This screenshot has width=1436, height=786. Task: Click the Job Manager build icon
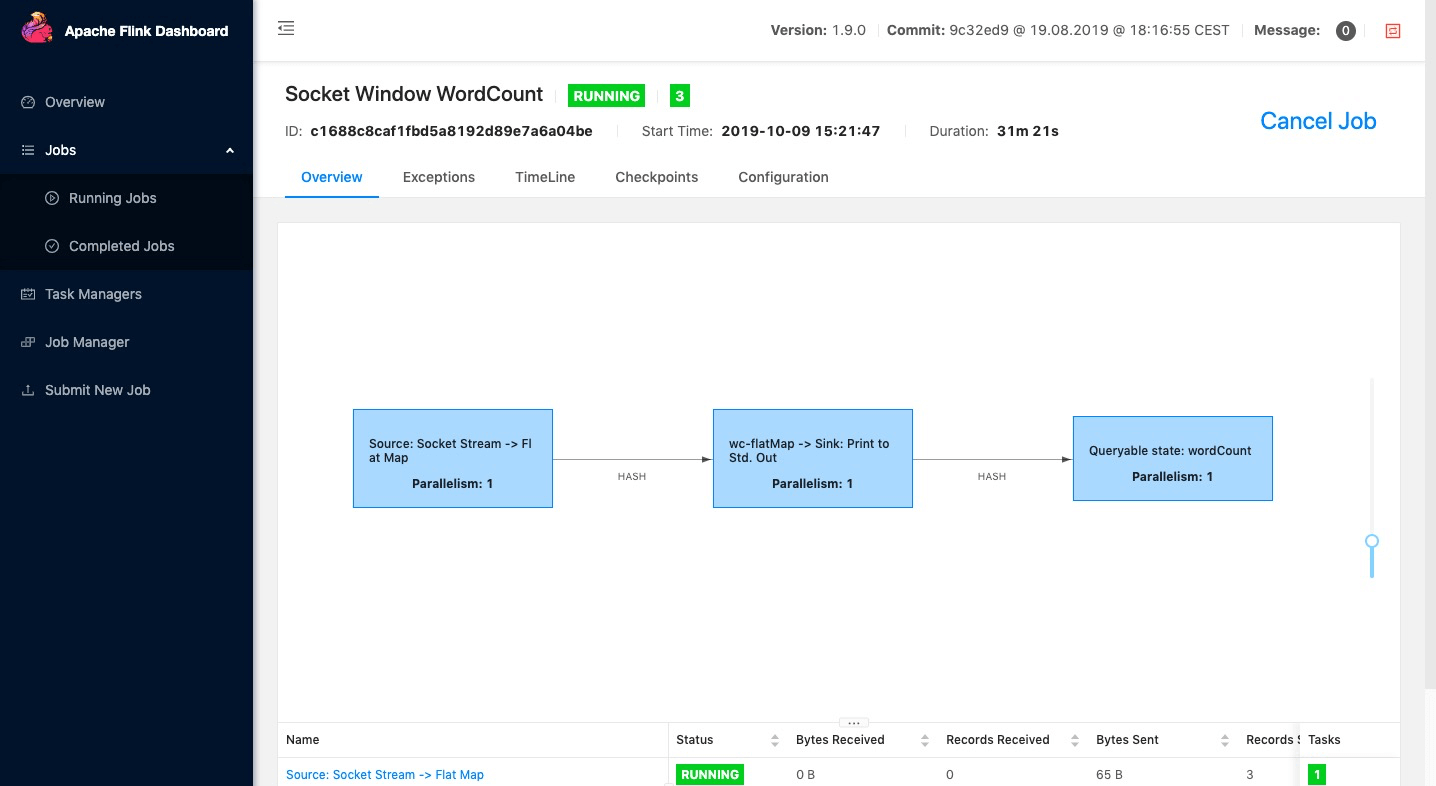tap(28, 342)
